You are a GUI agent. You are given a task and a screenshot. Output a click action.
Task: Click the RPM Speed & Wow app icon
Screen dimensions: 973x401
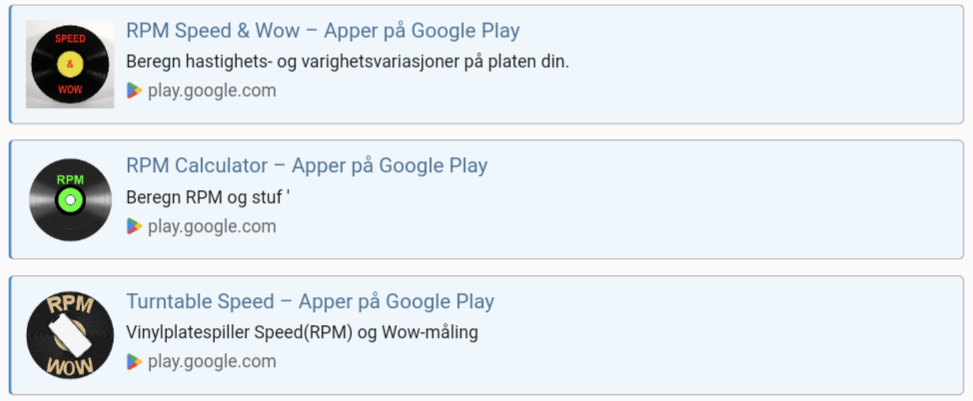click(70, 64)
